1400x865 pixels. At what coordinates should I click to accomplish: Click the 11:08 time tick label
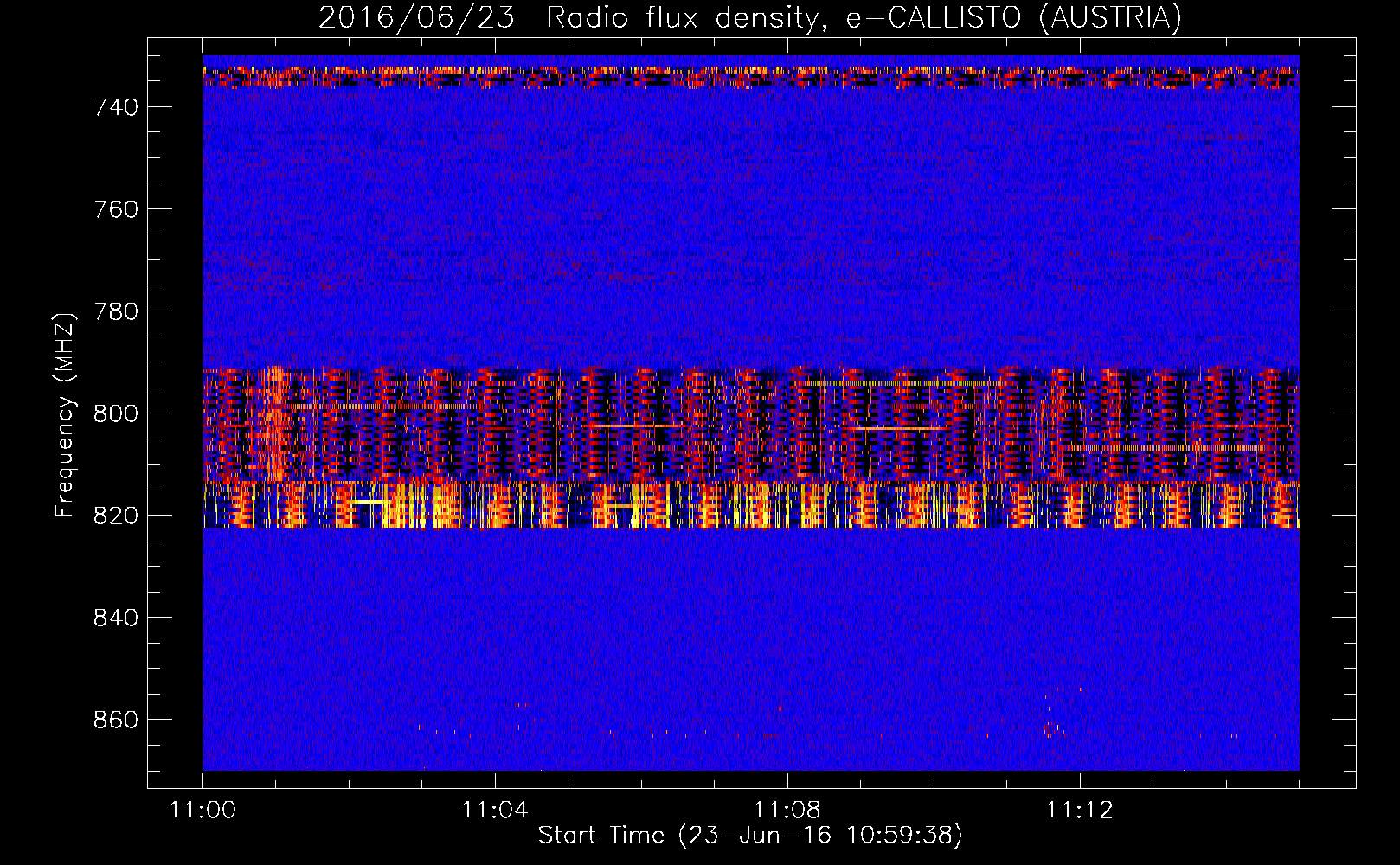pyautogui.click(x=787, y=811)
